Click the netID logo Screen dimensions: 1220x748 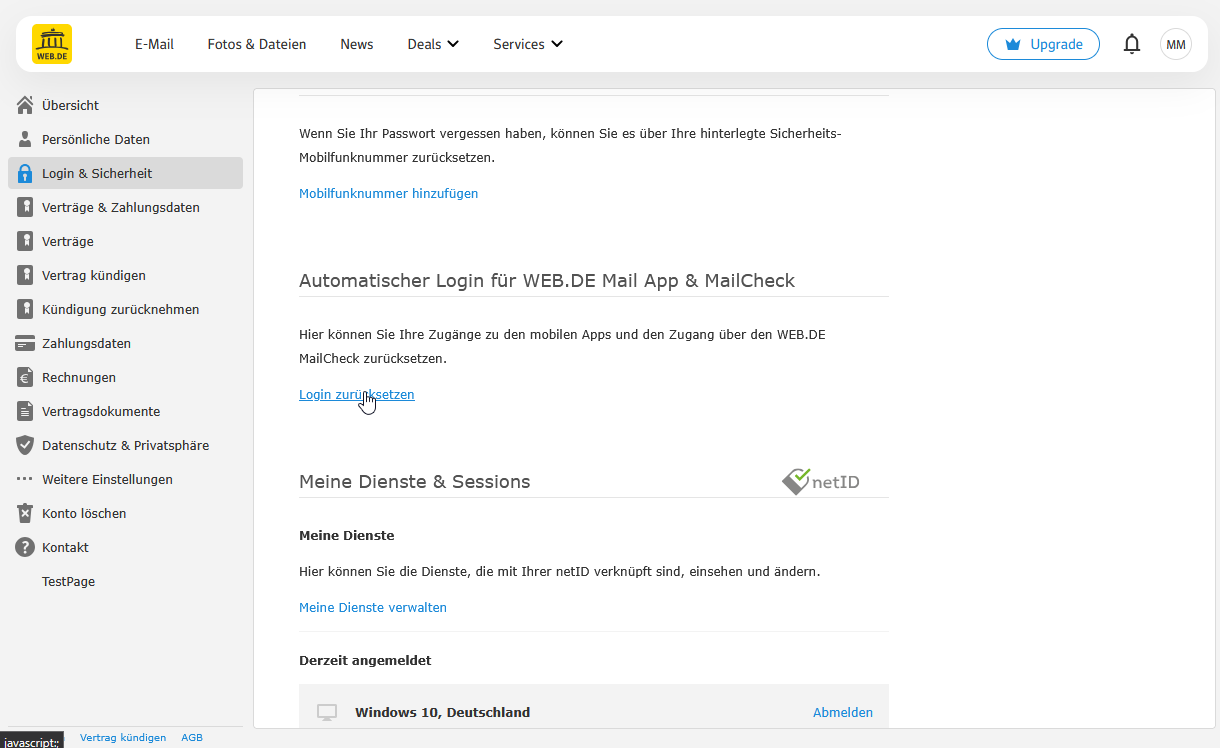tap(821, 482)
